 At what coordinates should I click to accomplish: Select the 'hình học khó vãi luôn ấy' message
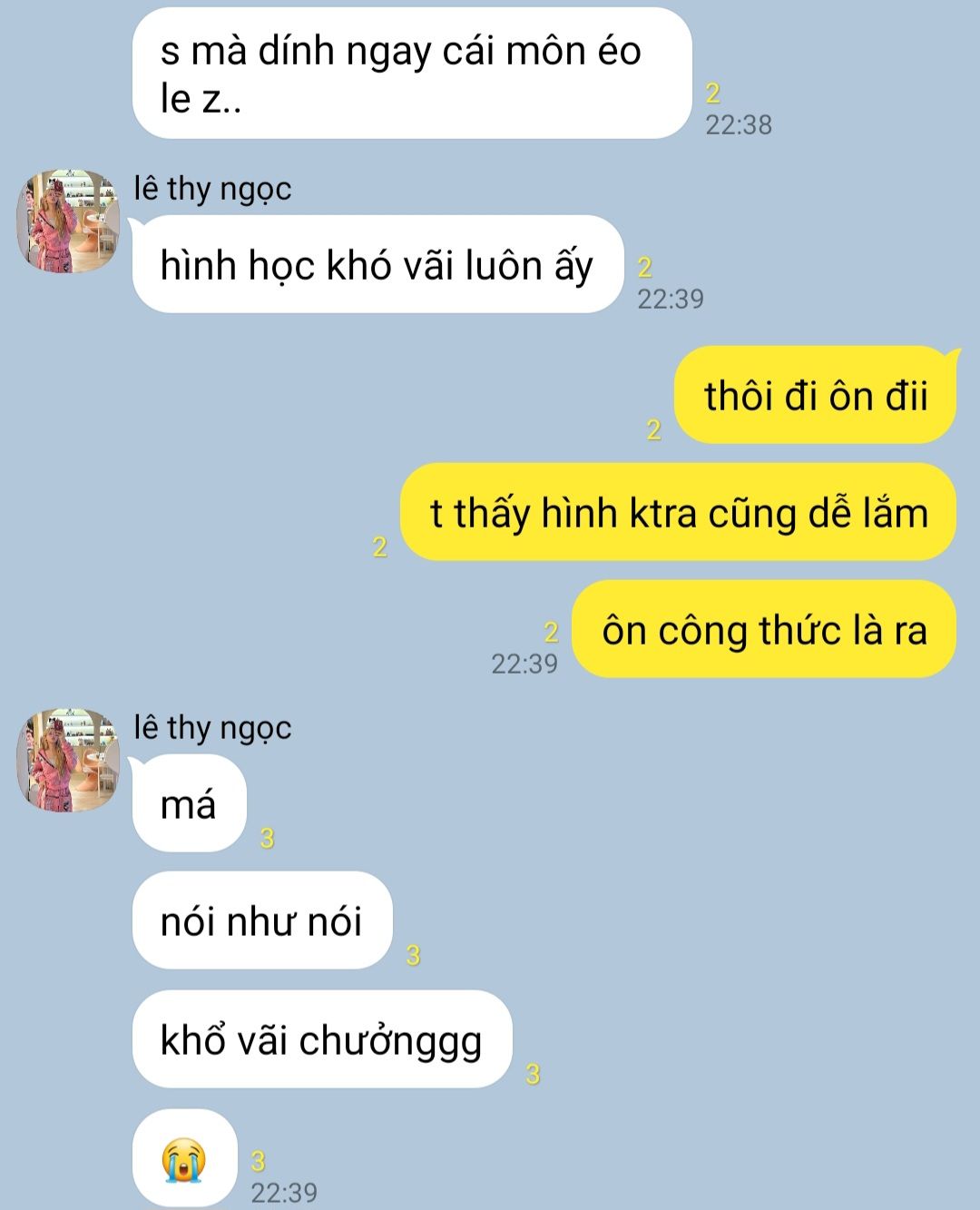(377, 264)
